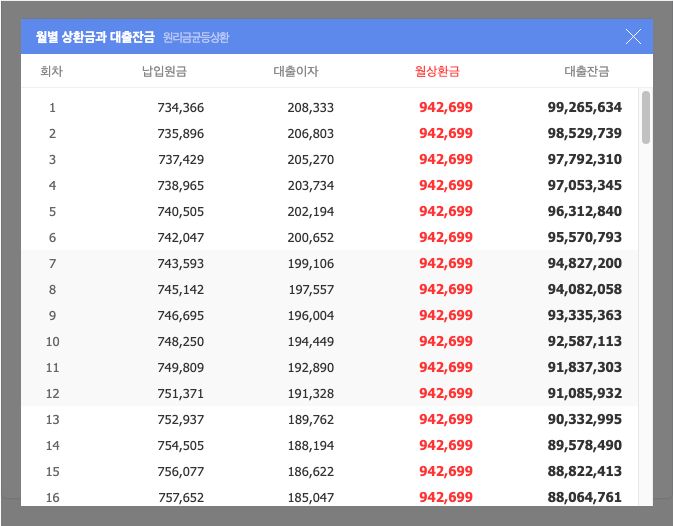Select interest value 200,652

pyautogui.click(x=311, y=237)
